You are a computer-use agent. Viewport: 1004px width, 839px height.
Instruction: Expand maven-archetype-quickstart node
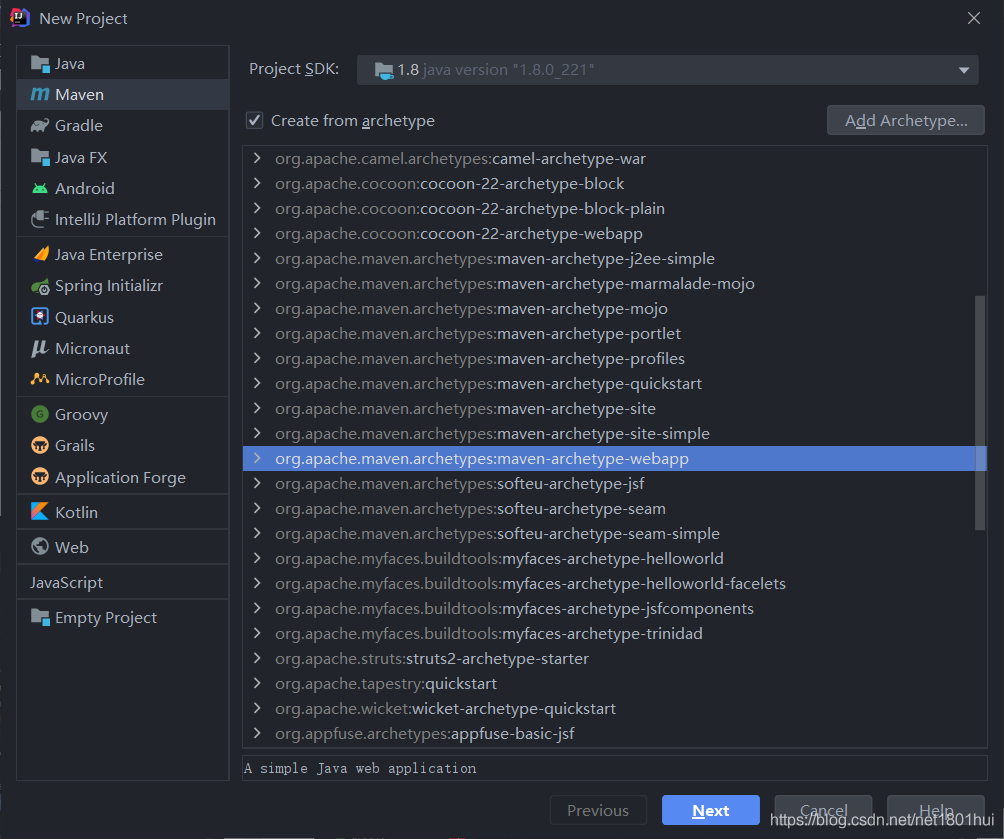(x=257, y=383)
